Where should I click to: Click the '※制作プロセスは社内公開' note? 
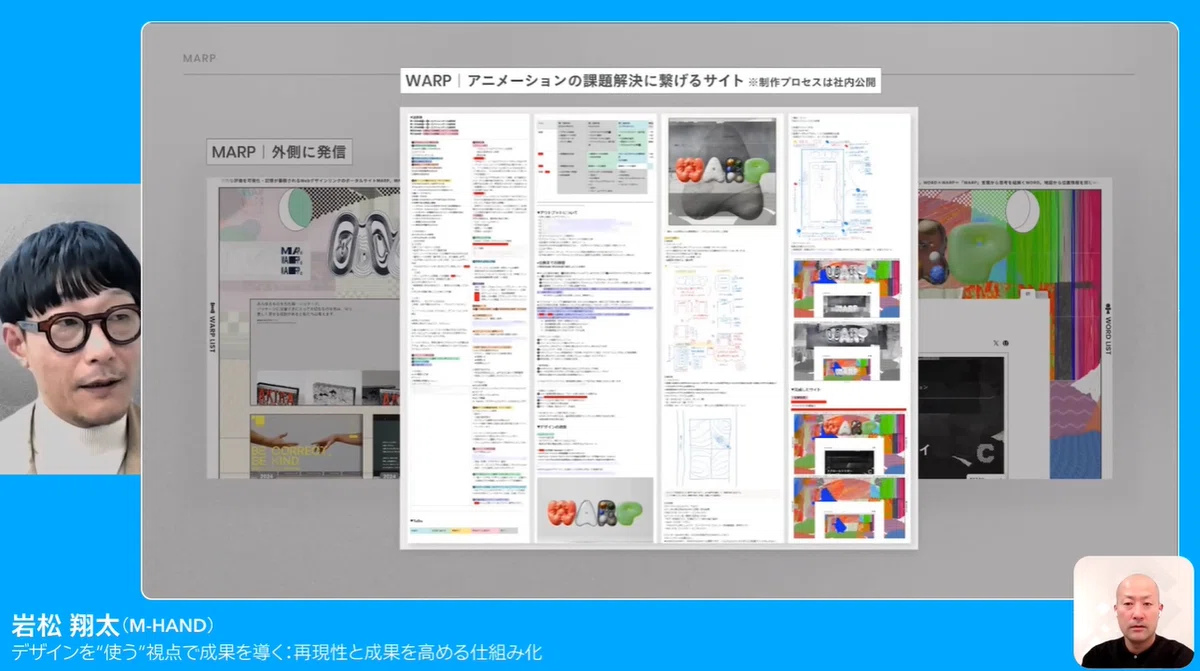pos(813,83)
